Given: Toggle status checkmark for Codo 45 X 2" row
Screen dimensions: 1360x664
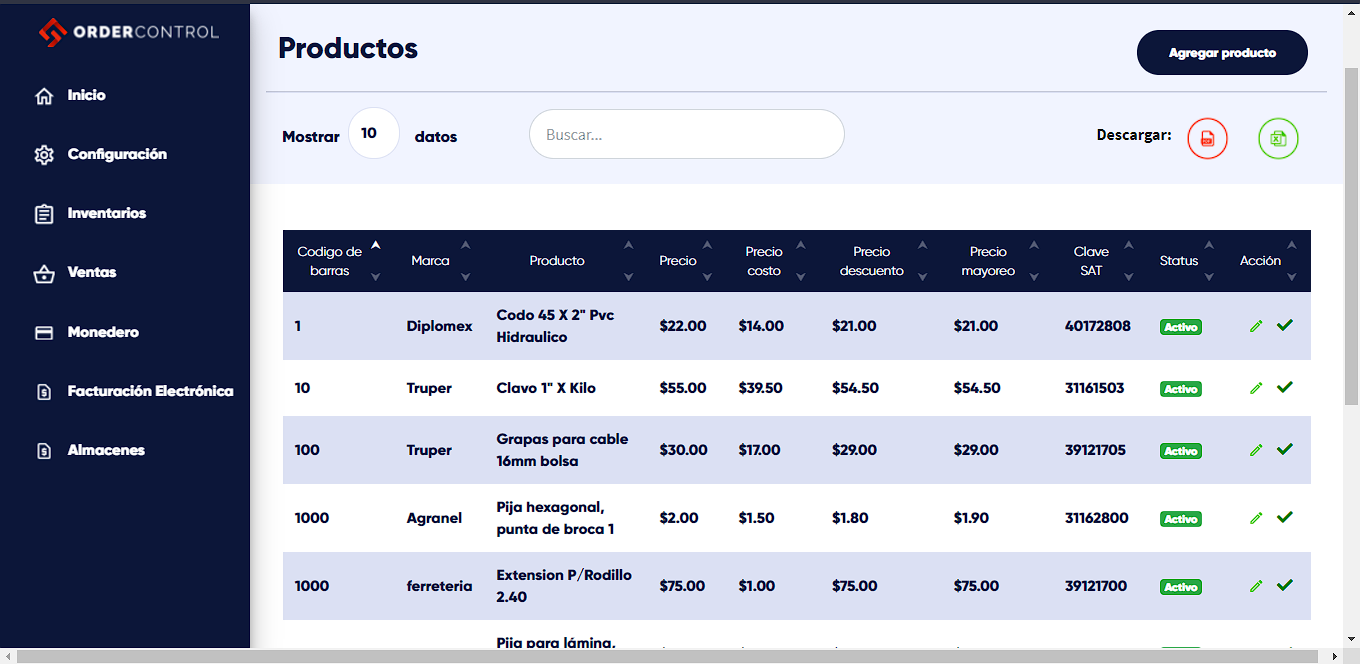Looking at the screenshot, I should tap(1285, 325).
